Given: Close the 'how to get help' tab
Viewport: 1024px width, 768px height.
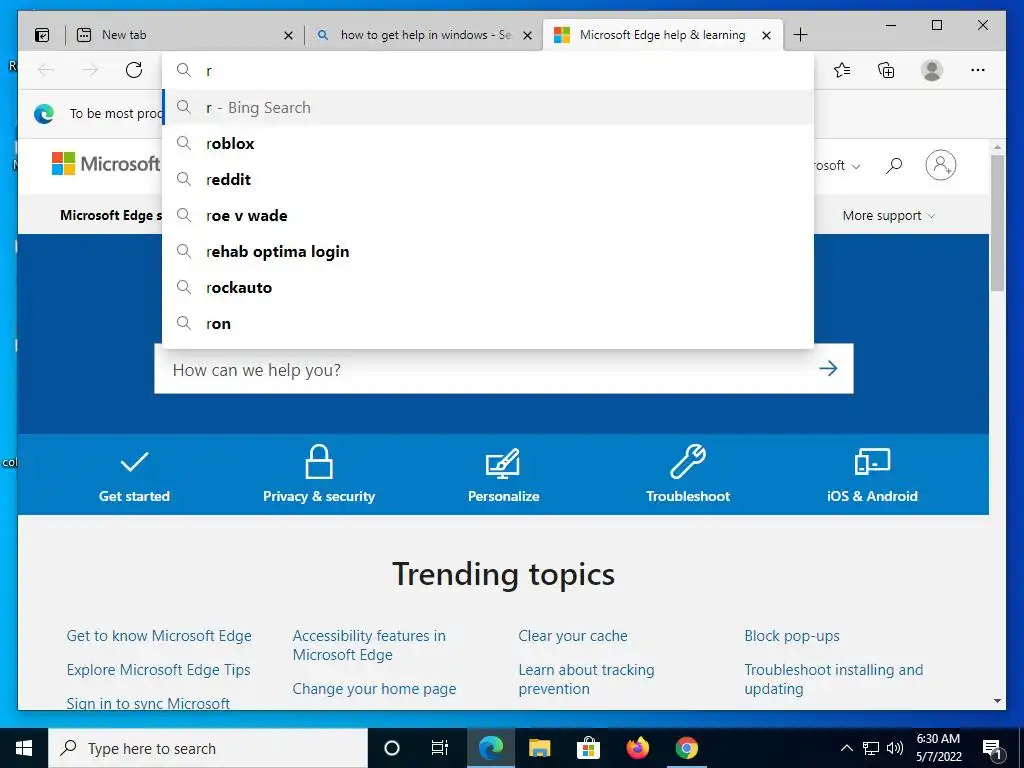Looking at the screenshot, I should tap(528, 35).
